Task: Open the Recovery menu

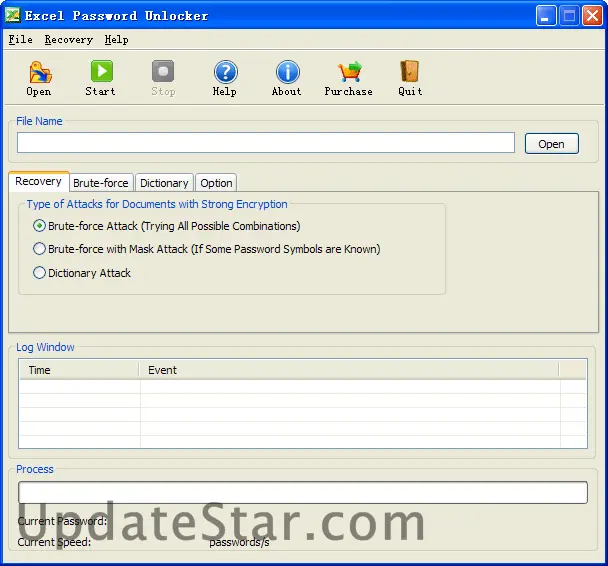Action: click(x=69, y=40)
